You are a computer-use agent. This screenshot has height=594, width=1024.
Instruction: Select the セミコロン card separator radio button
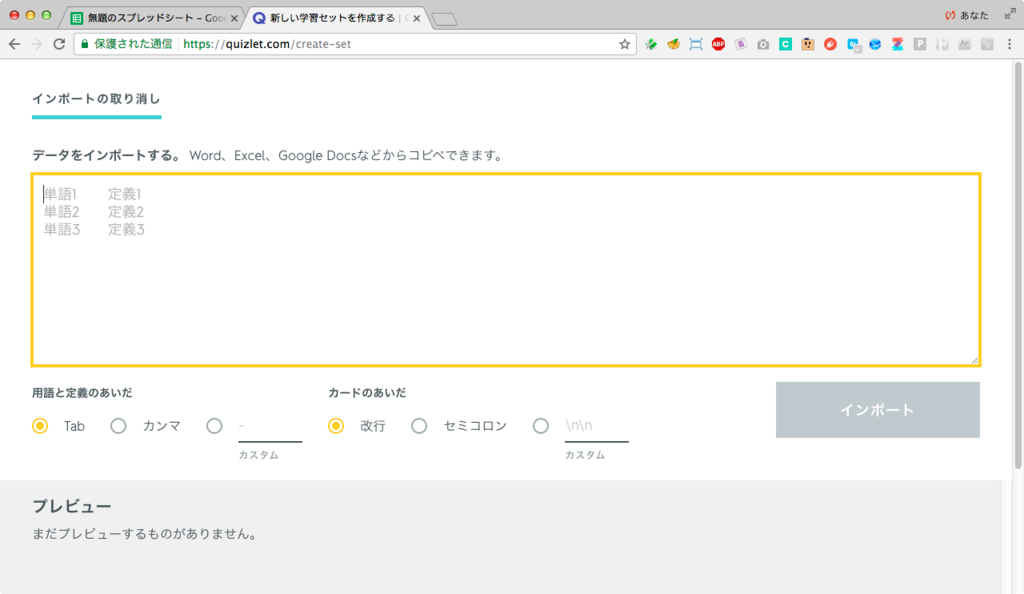[x=419, y=426]
